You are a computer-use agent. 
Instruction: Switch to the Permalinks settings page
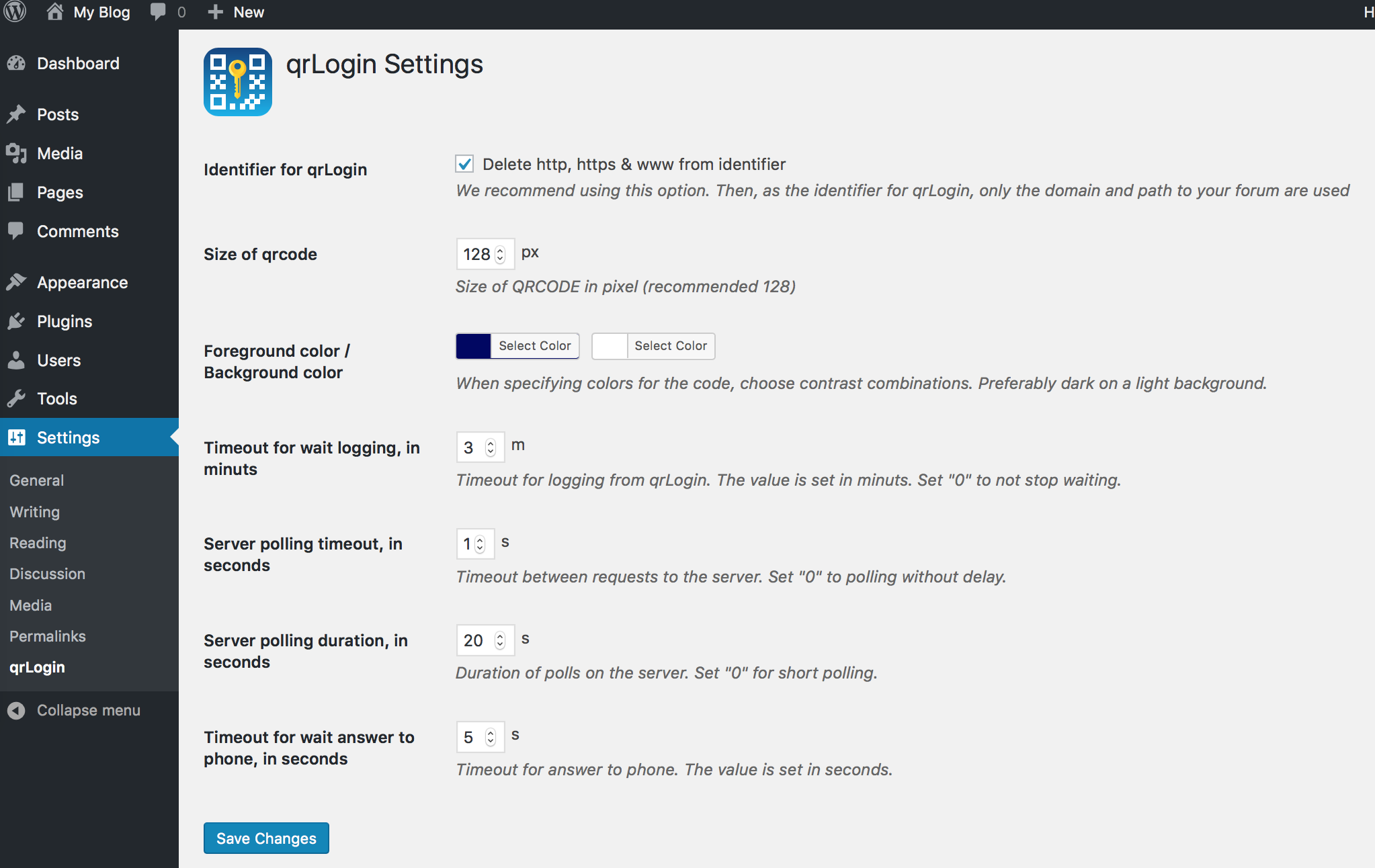point(47,636)
